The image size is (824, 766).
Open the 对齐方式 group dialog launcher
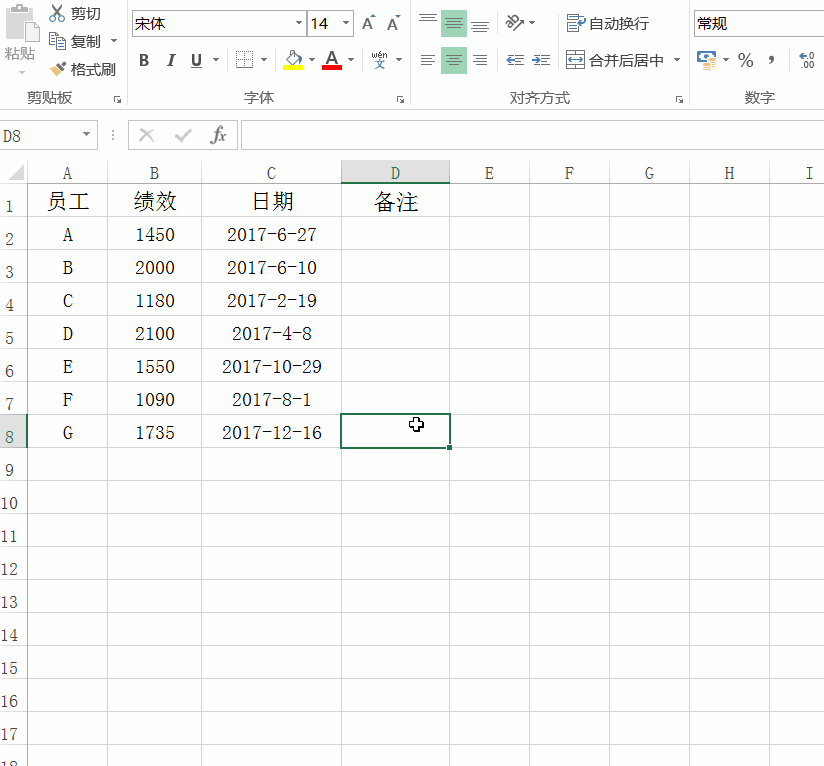coord(679,97)
